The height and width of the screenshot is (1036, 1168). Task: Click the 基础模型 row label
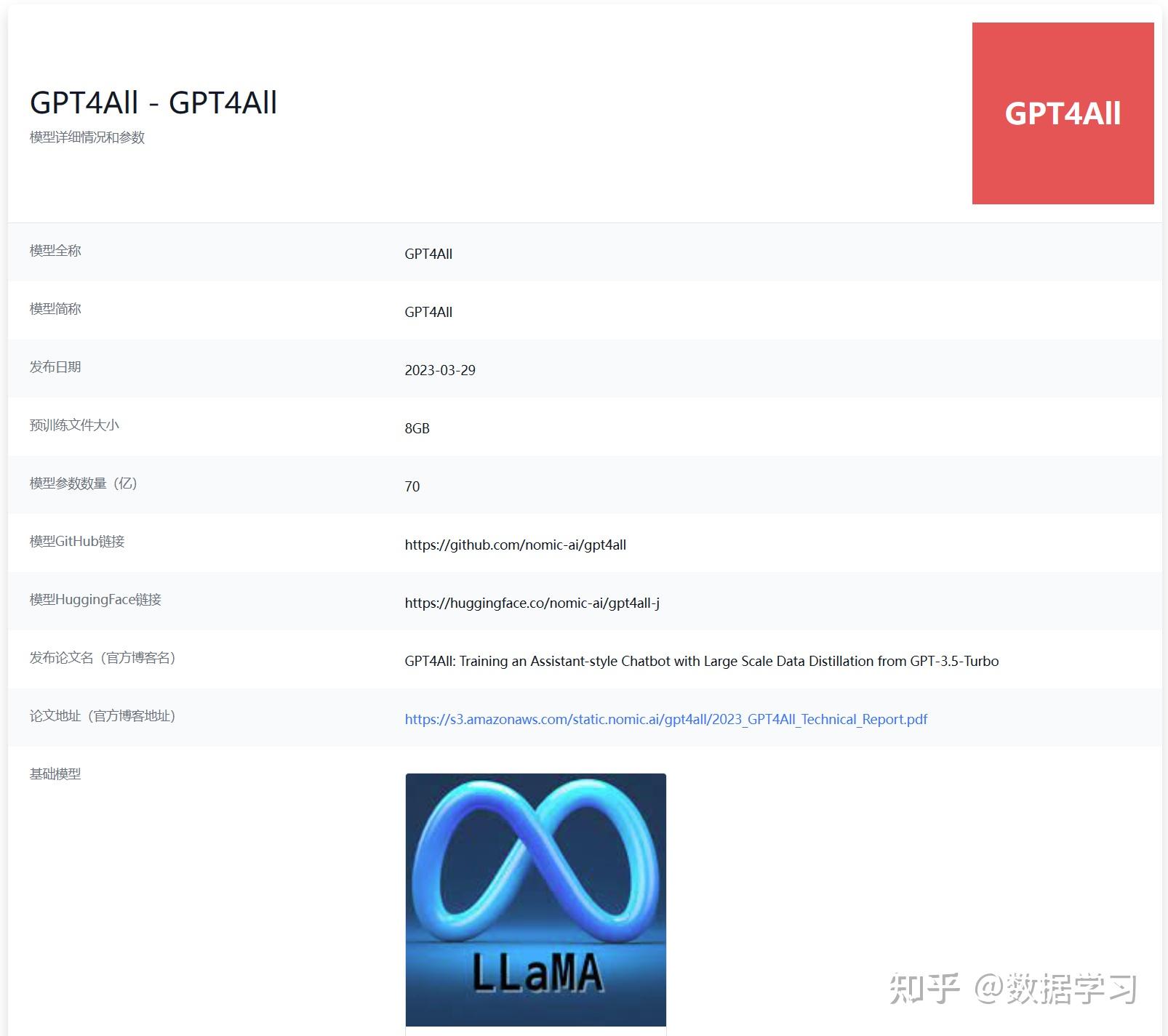(x=55, y=774)
